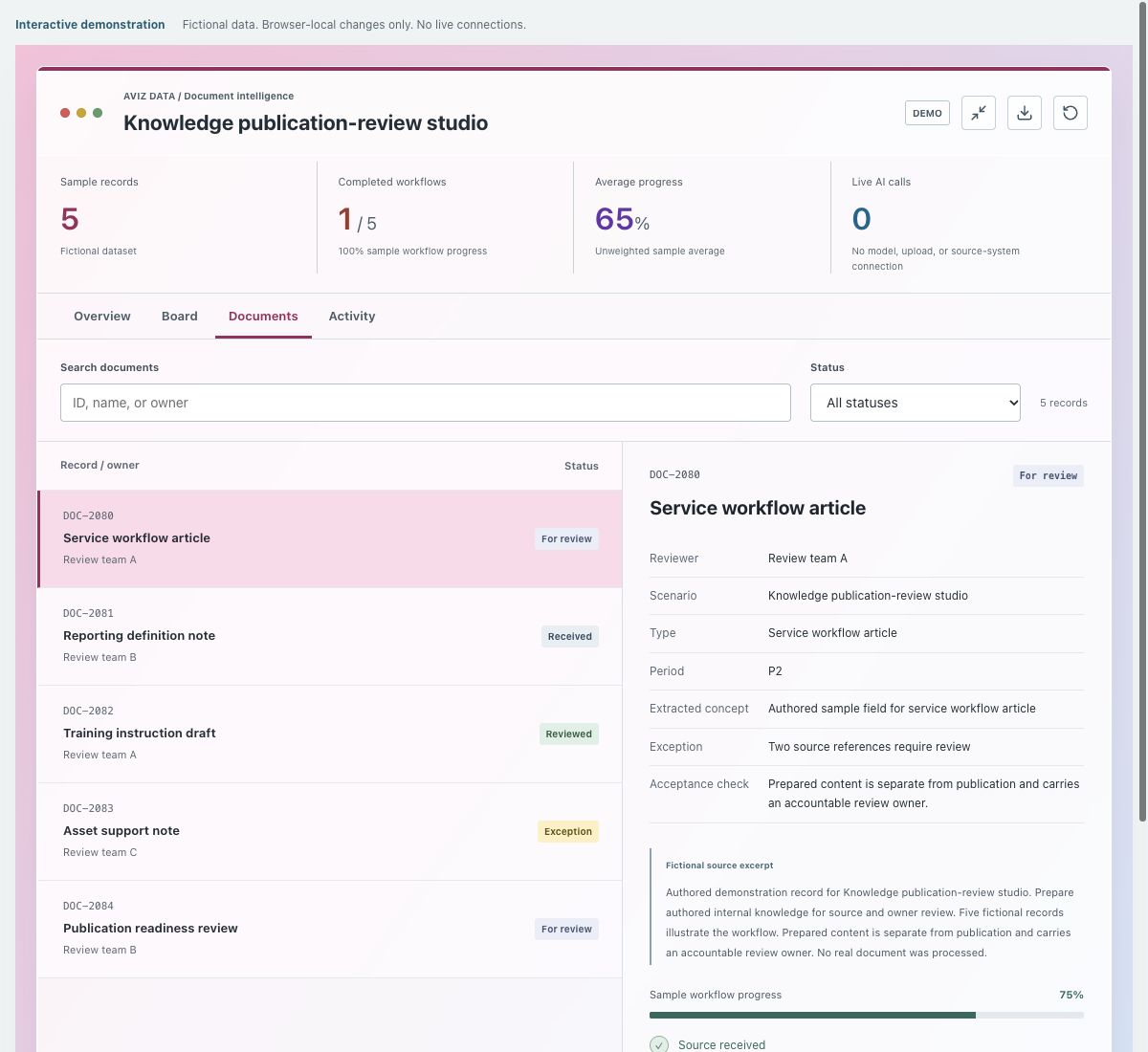Viewport: 1148px width, 1052px height.
Task: Click the collapse/minimize view icon
Action: tap(978, 113)
